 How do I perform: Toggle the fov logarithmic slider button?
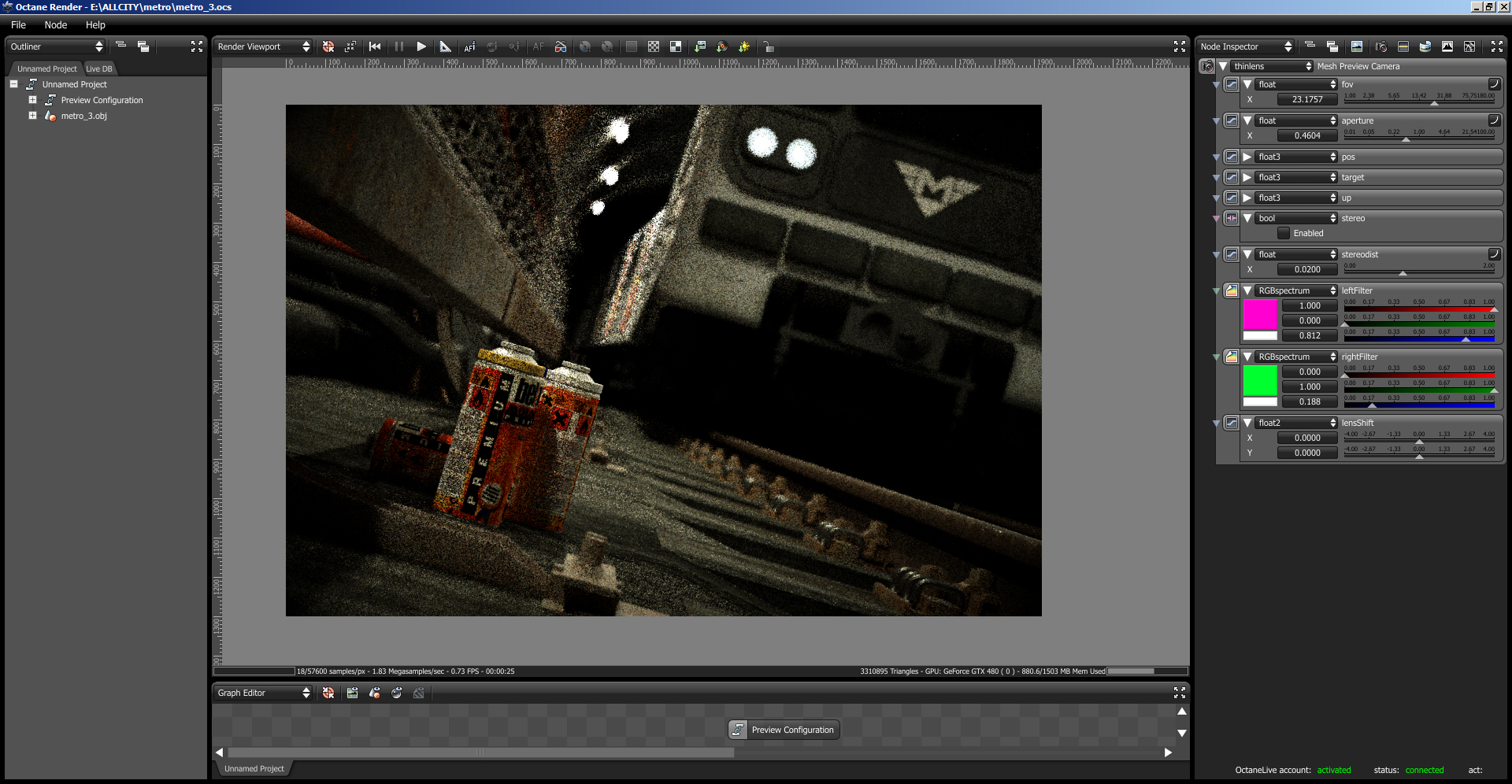coord(1493,83)
